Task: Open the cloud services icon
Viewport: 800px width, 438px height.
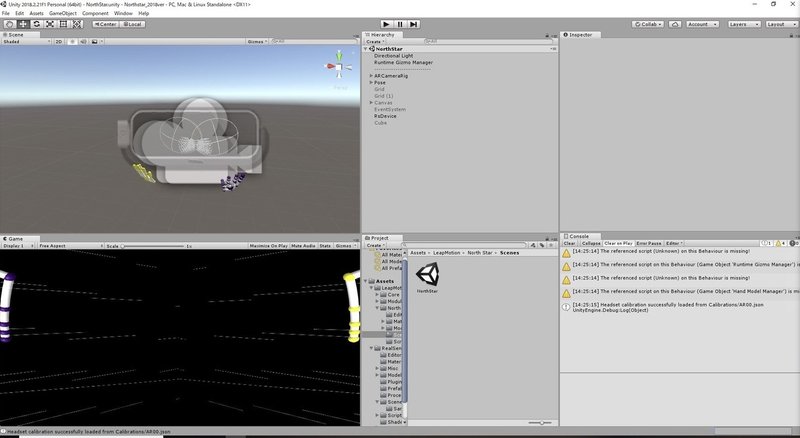Action: point(675,24)
